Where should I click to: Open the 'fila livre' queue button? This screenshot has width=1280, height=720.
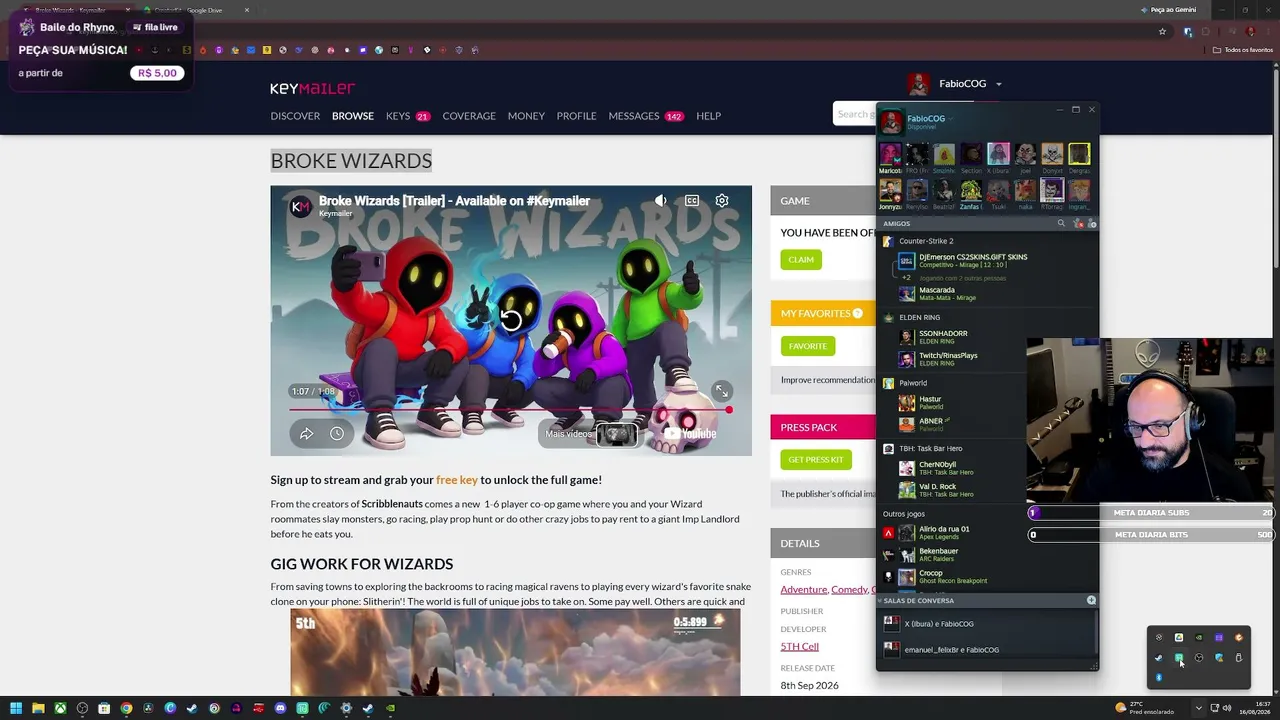[x=157, y=27]
